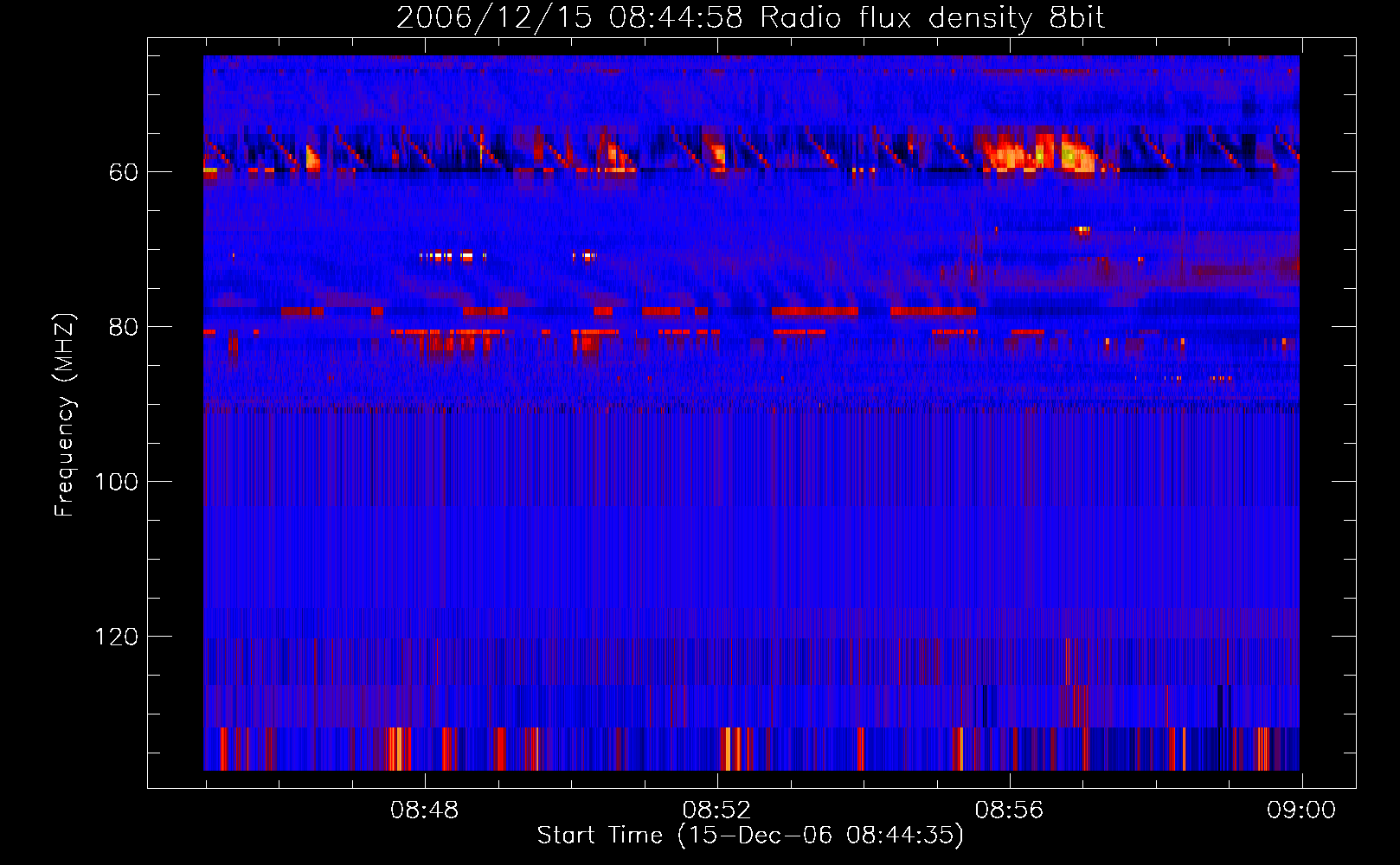Click the "120" frequency tick label

coord(117,637)
